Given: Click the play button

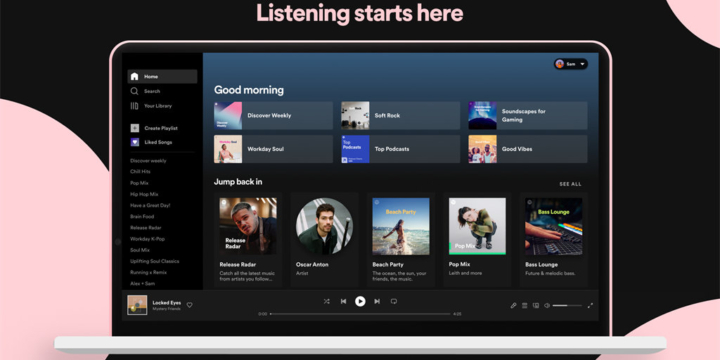Looking at the screenshot, I should [360, 301].
